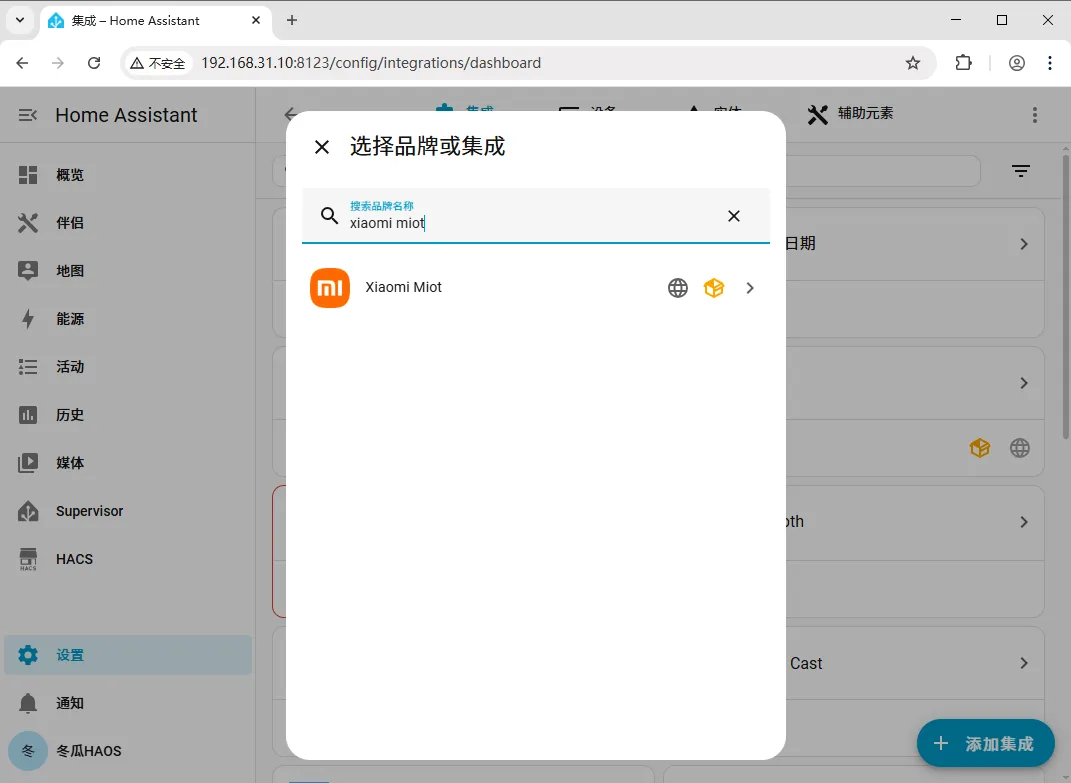Open 地图 map in sidebar

click(x=128, y=271)
